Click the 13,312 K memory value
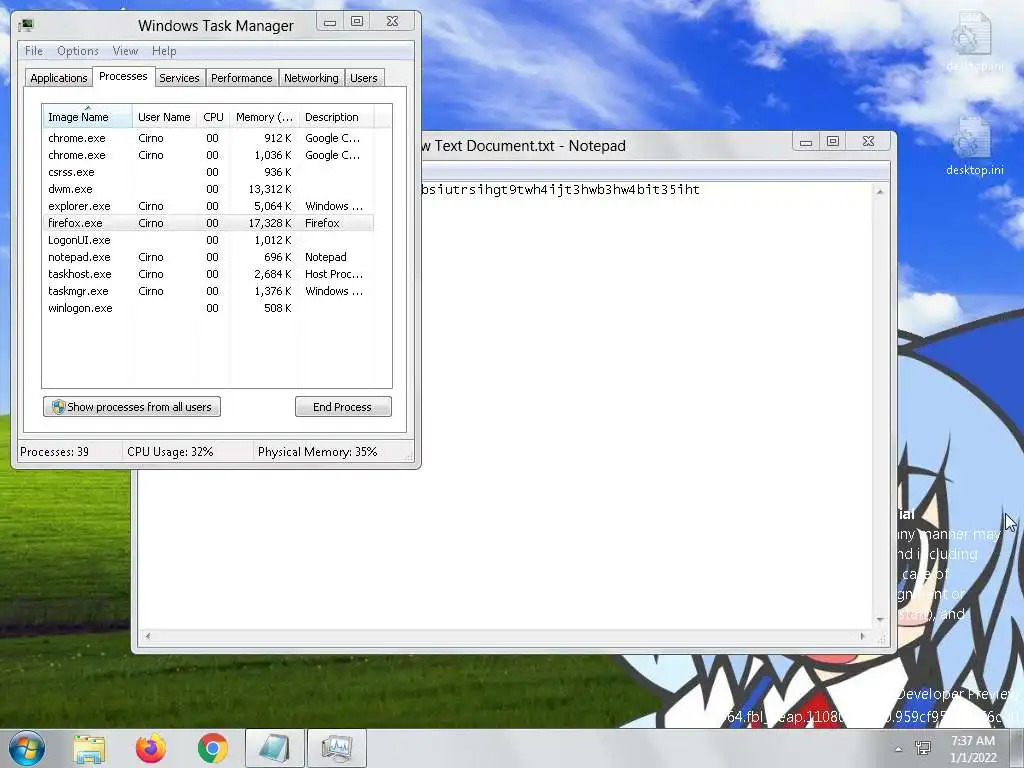This screenshot has height=768, width=1024. pyautogui.click(x=270, y=189)
